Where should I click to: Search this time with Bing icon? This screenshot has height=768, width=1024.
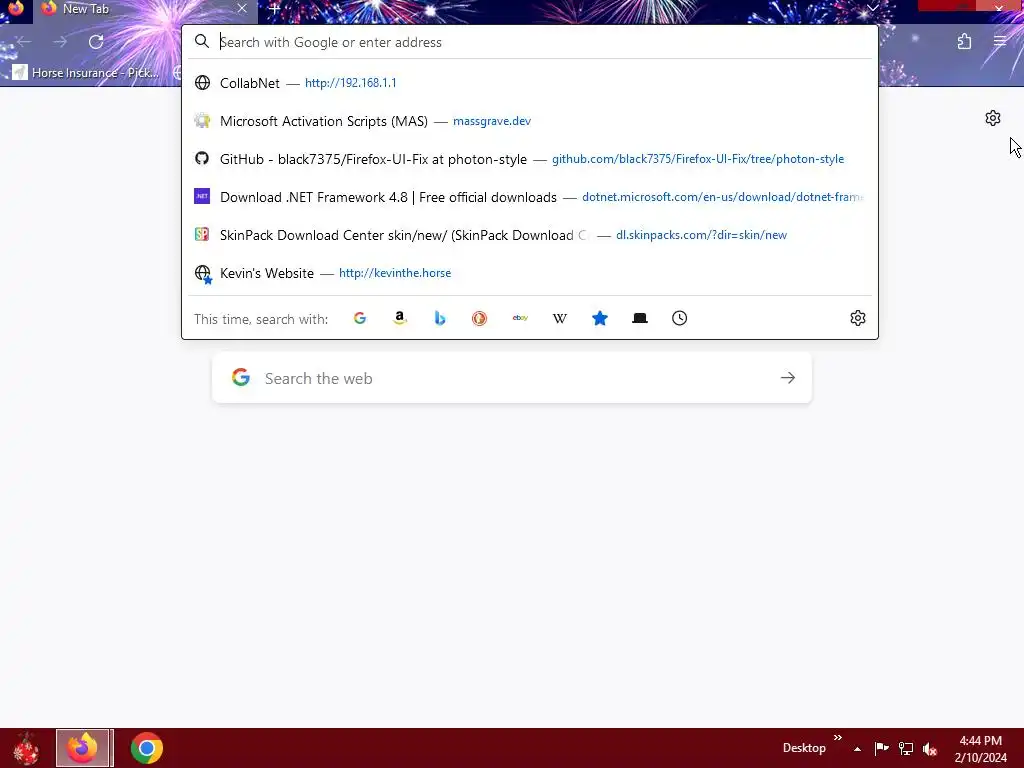(440, 318)
